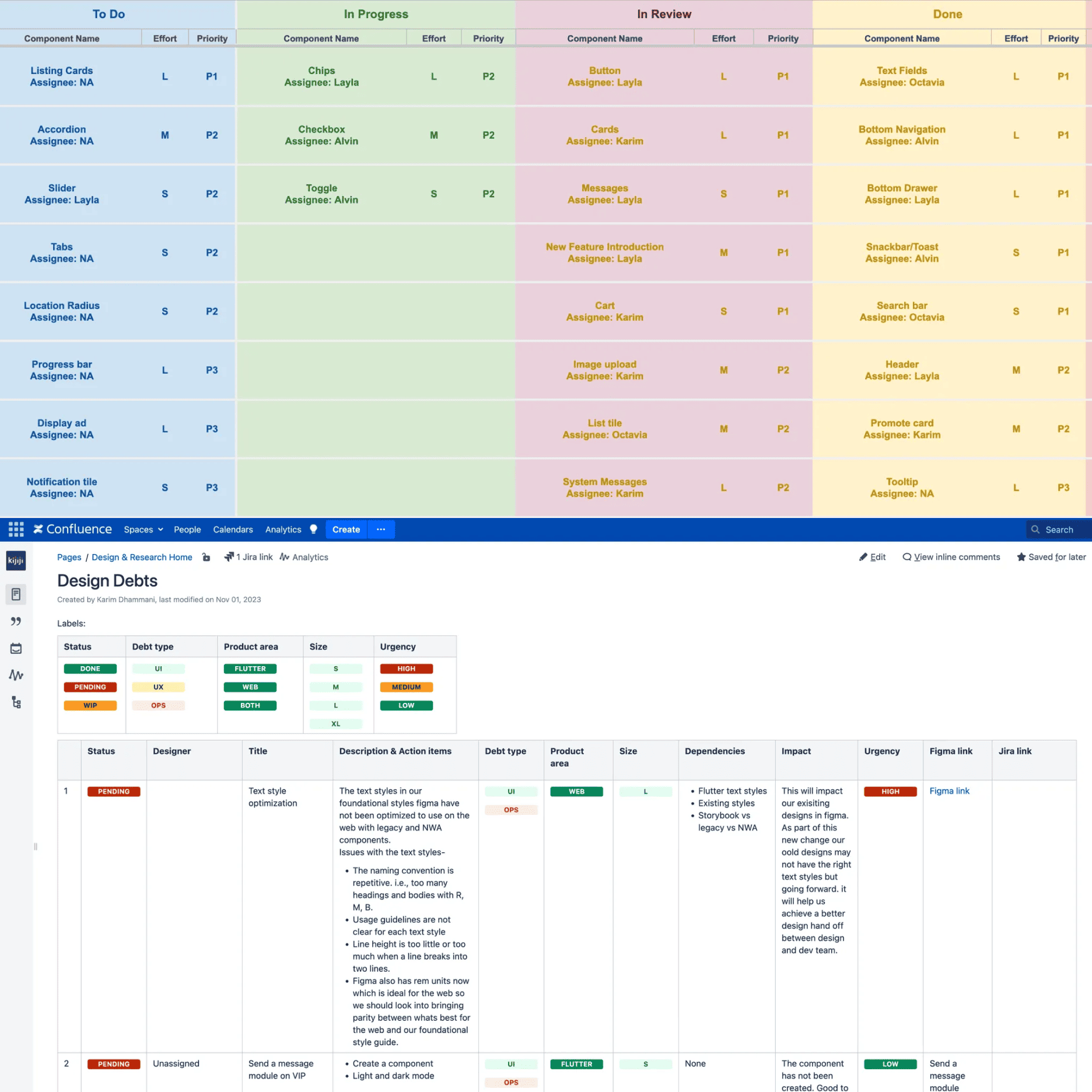Open the People menu item

pos(187,529)
